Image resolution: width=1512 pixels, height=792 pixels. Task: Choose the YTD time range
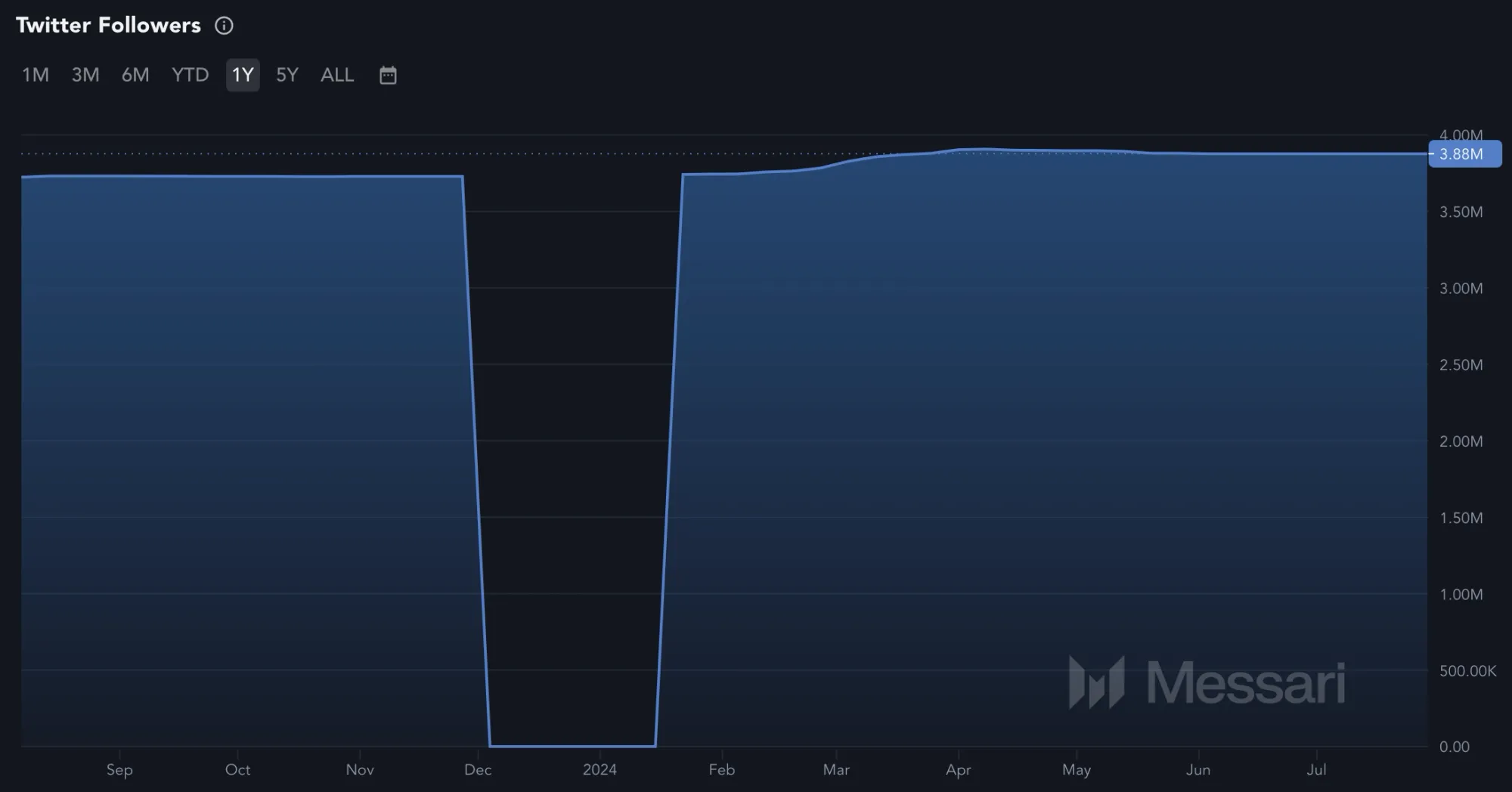pos(190,75)
